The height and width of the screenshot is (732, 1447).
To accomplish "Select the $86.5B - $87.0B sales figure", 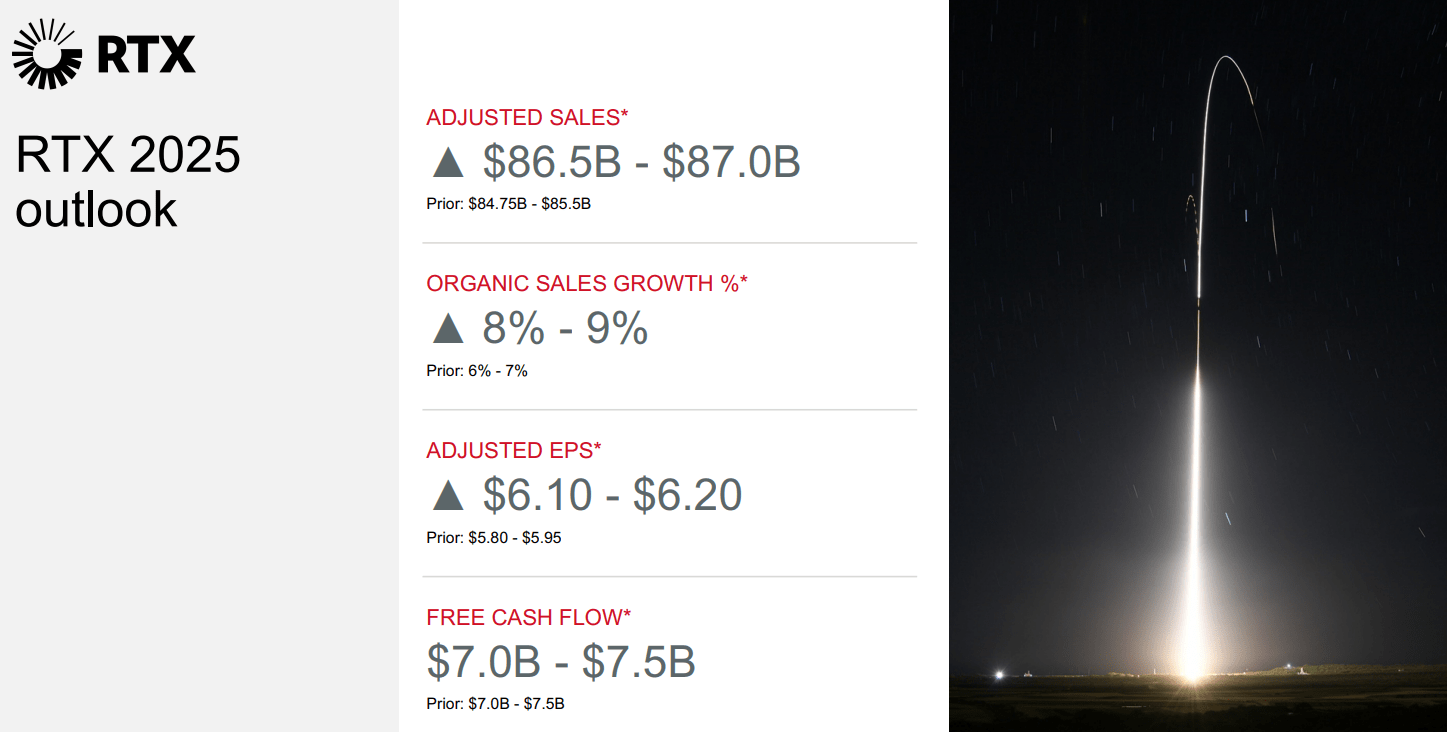I will [641, 162].
